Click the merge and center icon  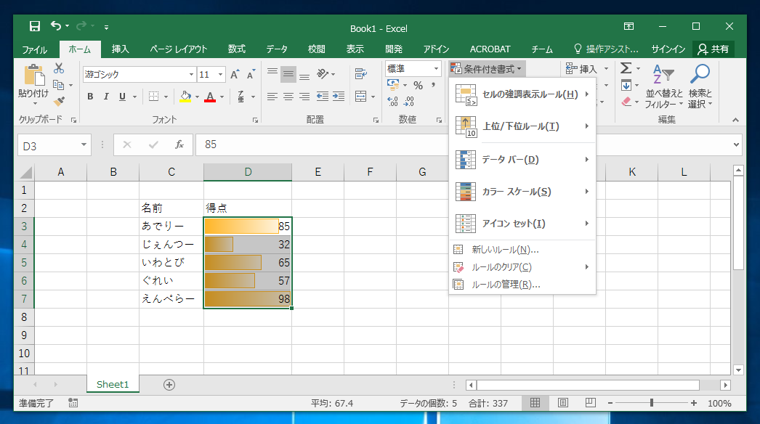pyautogui.click(x=361, y=96)
